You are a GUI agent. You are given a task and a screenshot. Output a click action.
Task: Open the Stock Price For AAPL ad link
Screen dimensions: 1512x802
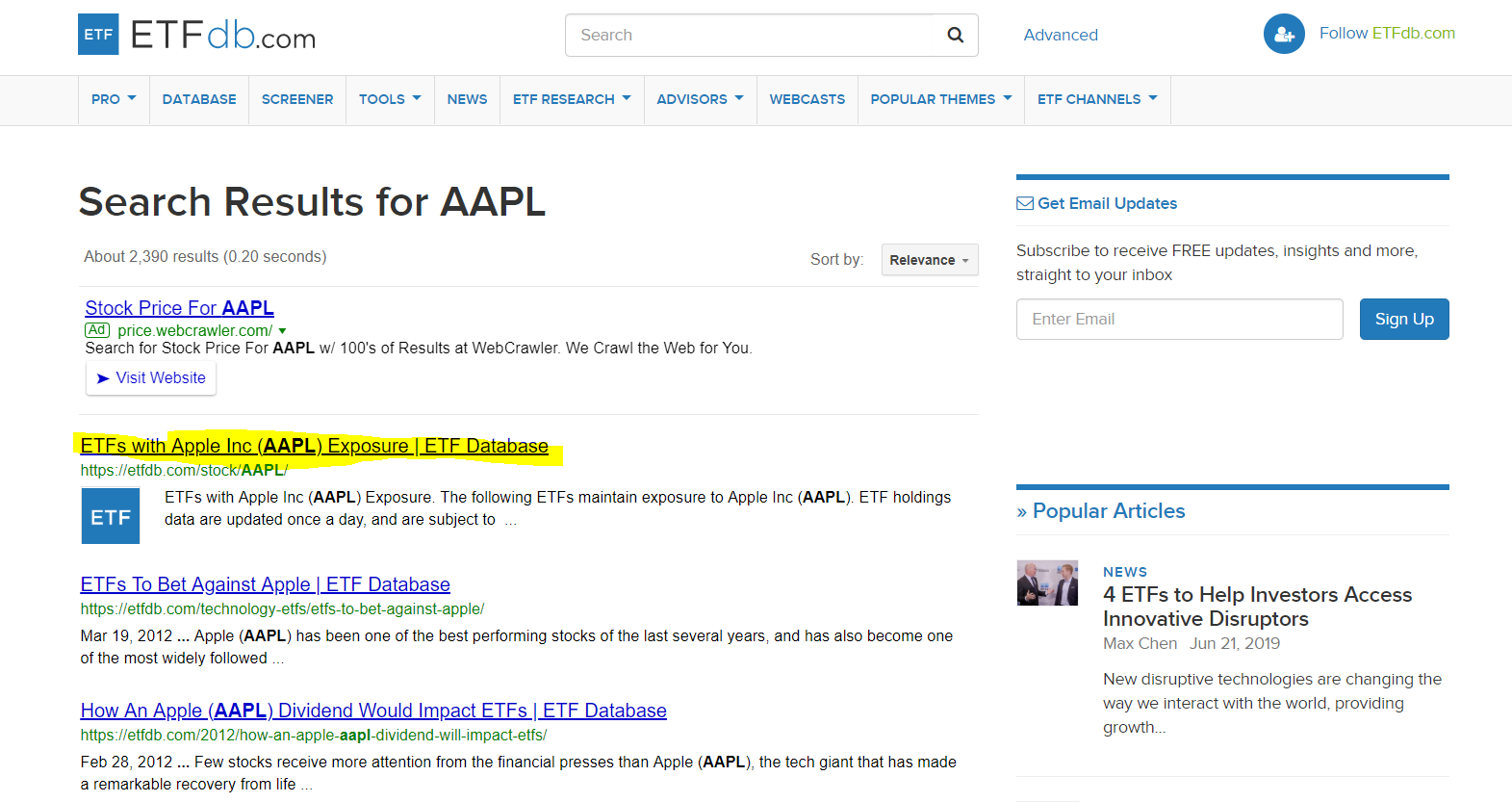[x=179, y=308]
